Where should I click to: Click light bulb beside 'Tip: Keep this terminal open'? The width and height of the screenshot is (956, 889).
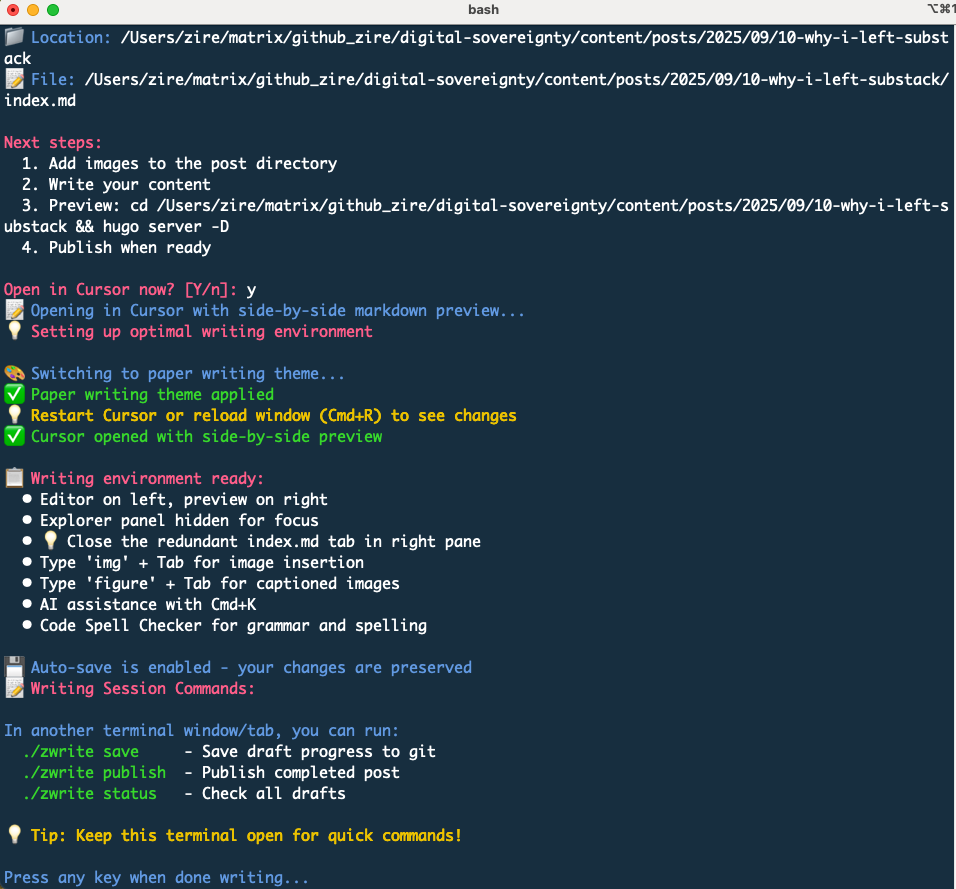[x=14, y=836]
